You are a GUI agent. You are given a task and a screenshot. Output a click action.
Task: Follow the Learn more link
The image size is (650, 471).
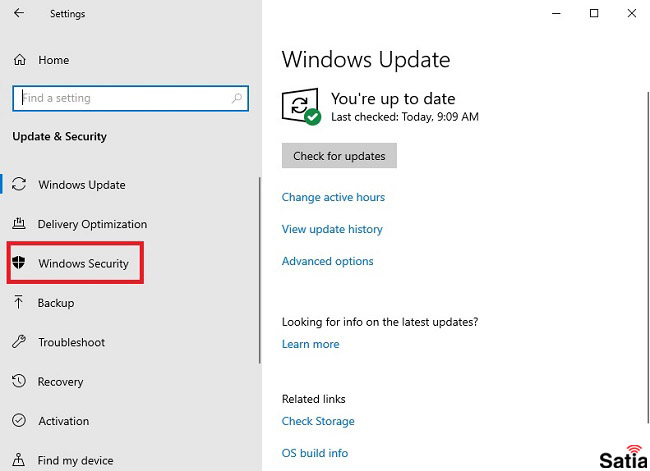coord(310,344)
